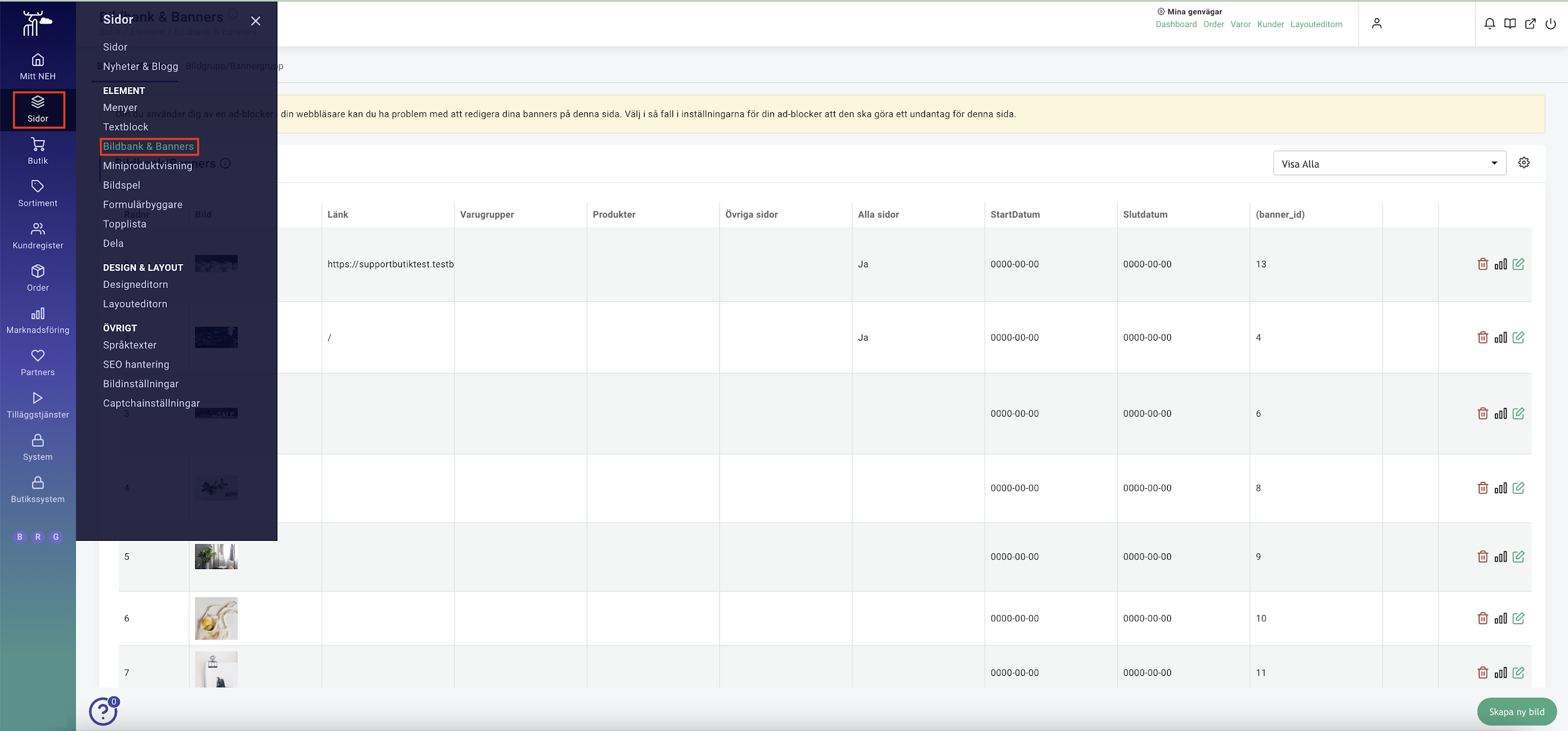Follow the Kunder shortcut link
Image resolution: width=1568 pixels, height=731 pixels.
coord(1271,24)
